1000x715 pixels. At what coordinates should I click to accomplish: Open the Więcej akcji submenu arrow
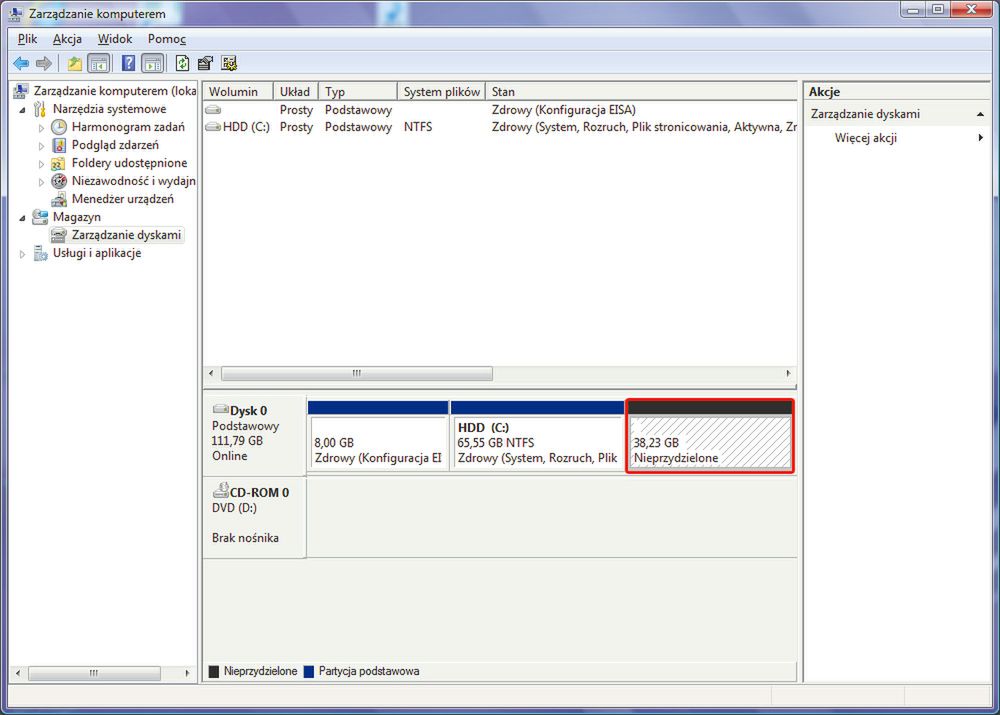pyautogui.click(x=980, y=138)
